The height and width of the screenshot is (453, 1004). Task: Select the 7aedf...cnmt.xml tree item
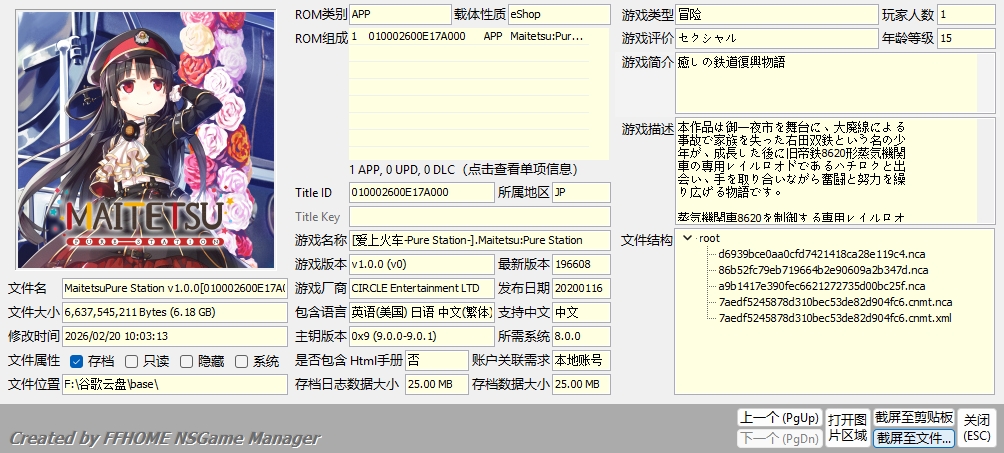point(834,318)
